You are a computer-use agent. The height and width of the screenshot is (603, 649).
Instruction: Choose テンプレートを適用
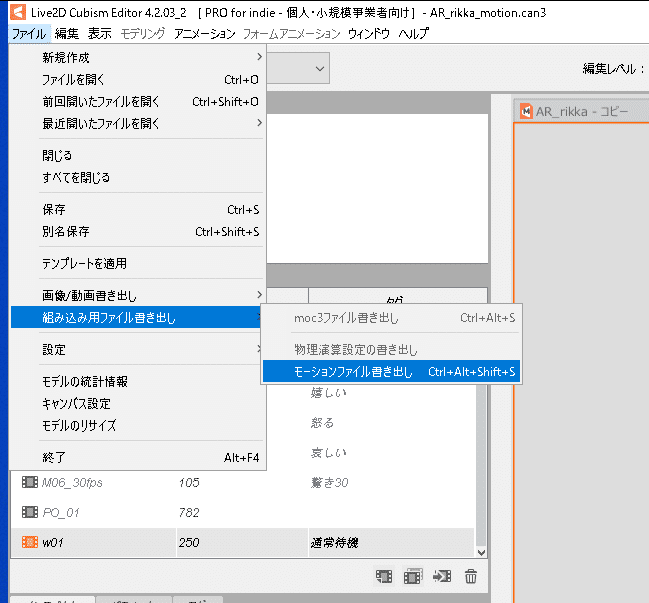click(138, 263)
